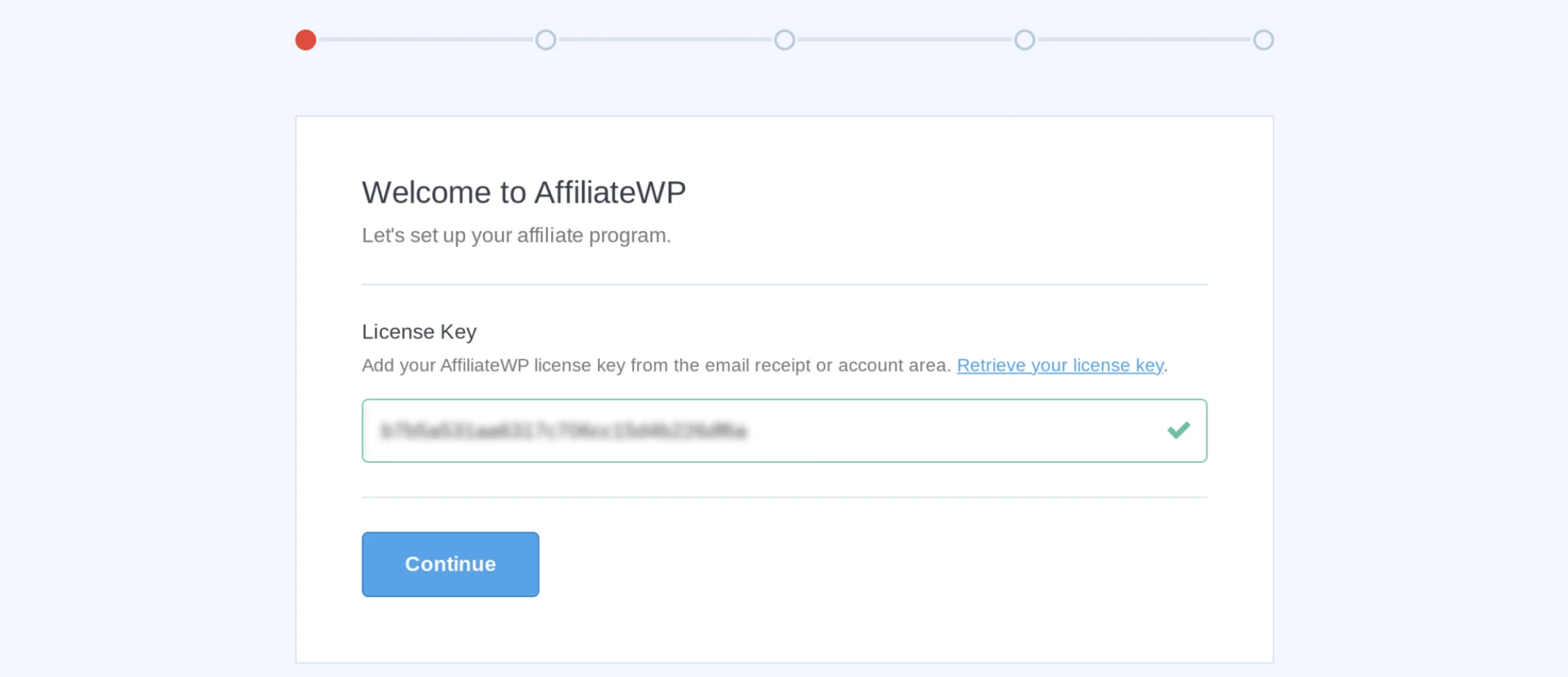Click the Welcome to AffiliateWP heading
This screenshot has height=677, width=1568.
(524, 192)
